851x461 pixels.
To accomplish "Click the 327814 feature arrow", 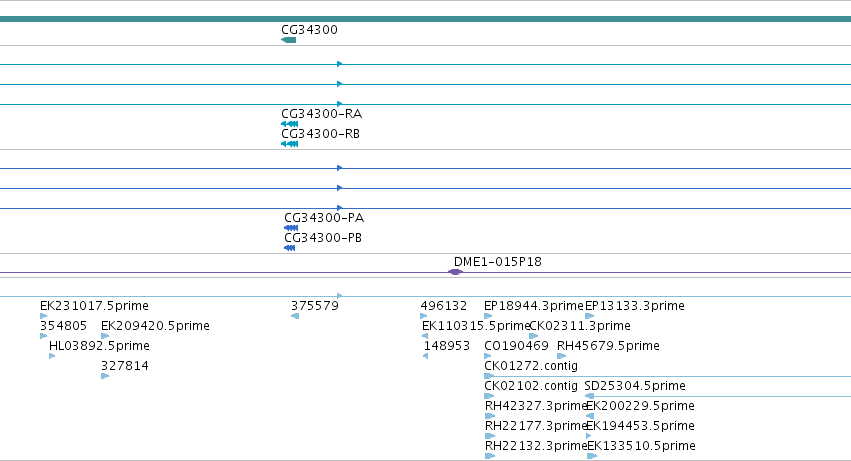I will click(x=105, y=376).
